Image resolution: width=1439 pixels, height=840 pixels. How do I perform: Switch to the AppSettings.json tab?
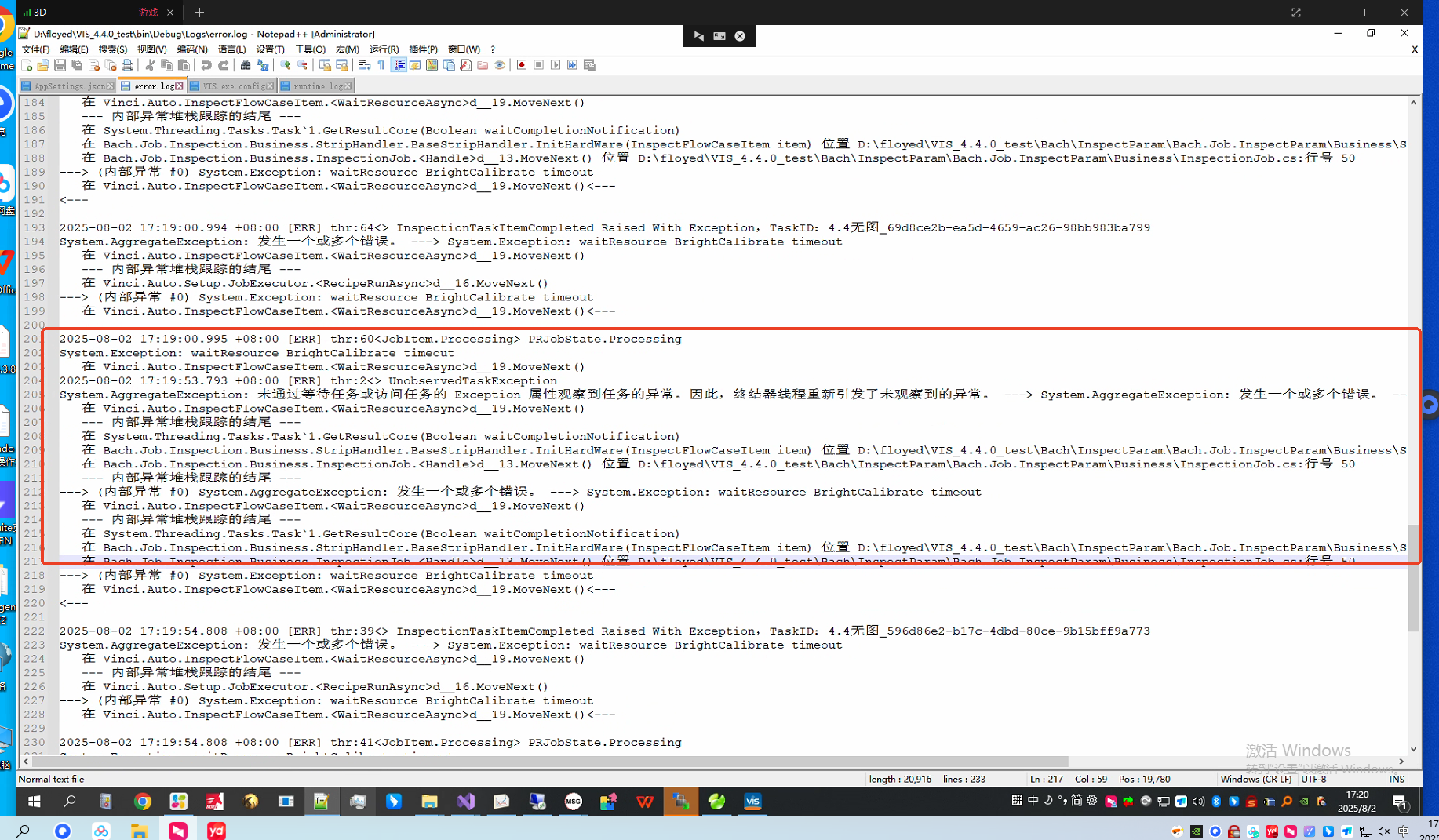tap(69, 86)
